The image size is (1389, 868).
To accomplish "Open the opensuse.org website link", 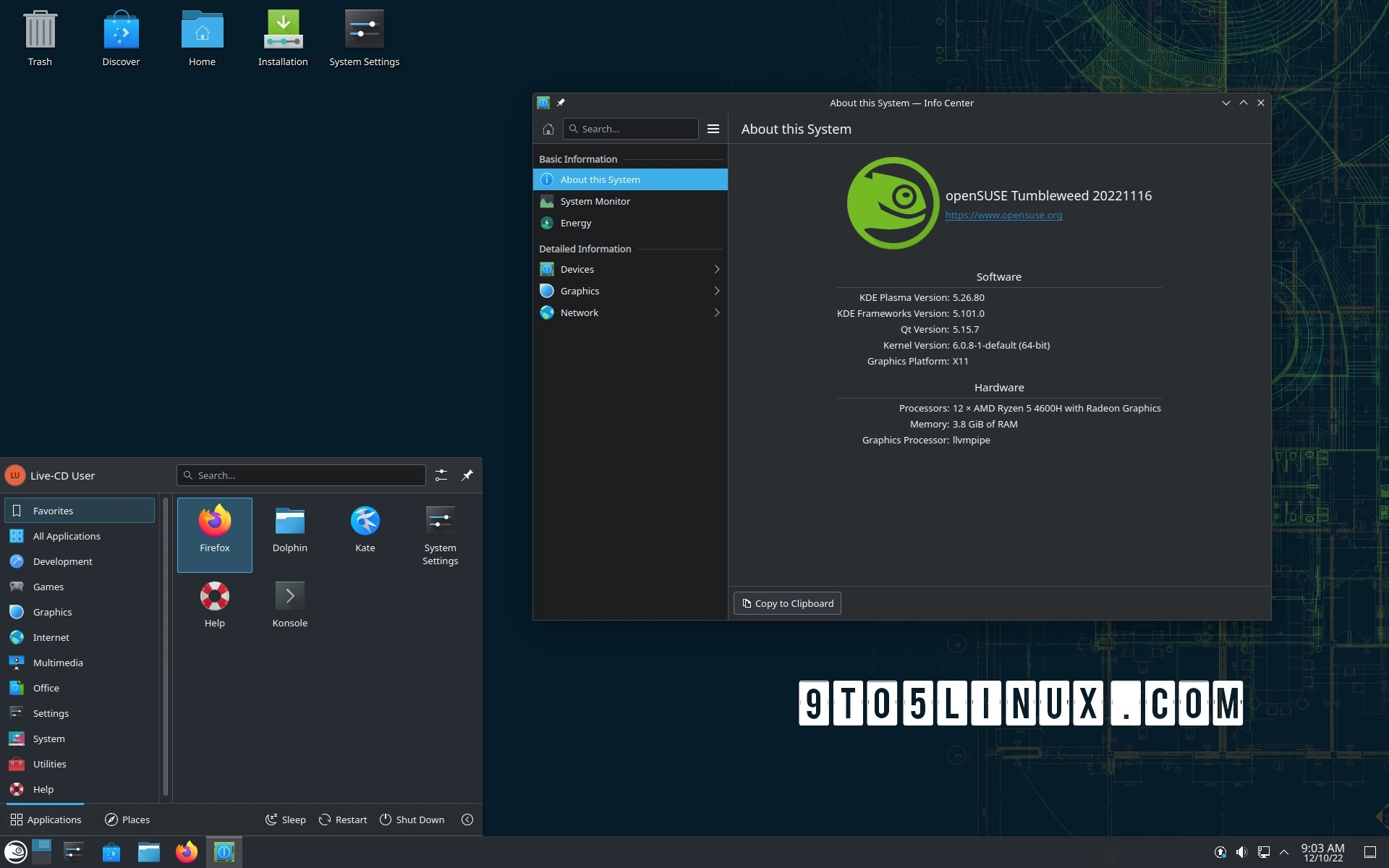I will (1003, 215).
